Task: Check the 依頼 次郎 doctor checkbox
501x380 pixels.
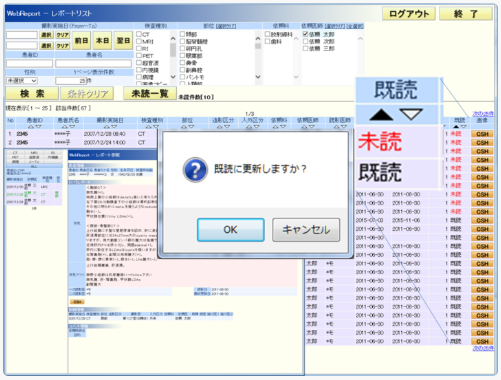Action: [305, 41]
